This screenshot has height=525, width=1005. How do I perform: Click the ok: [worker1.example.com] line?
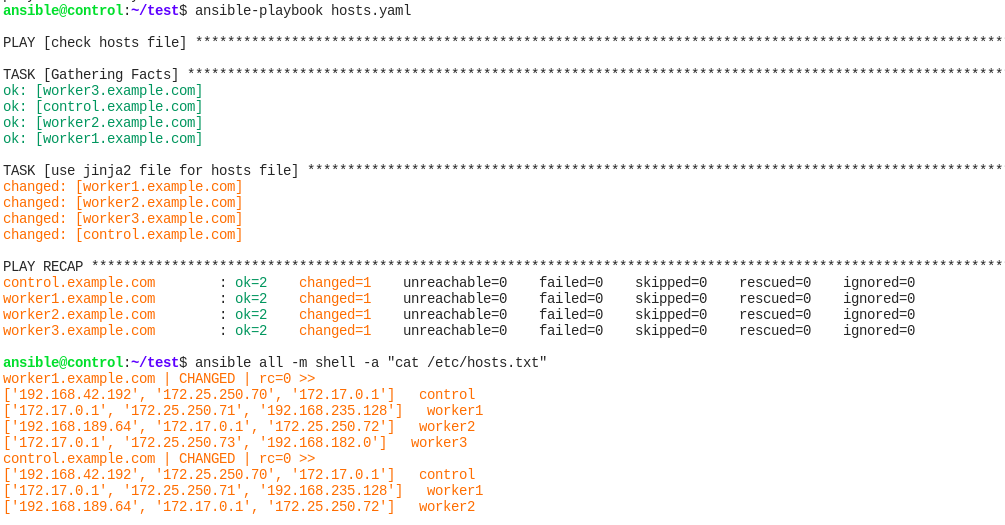pos(103,138)
